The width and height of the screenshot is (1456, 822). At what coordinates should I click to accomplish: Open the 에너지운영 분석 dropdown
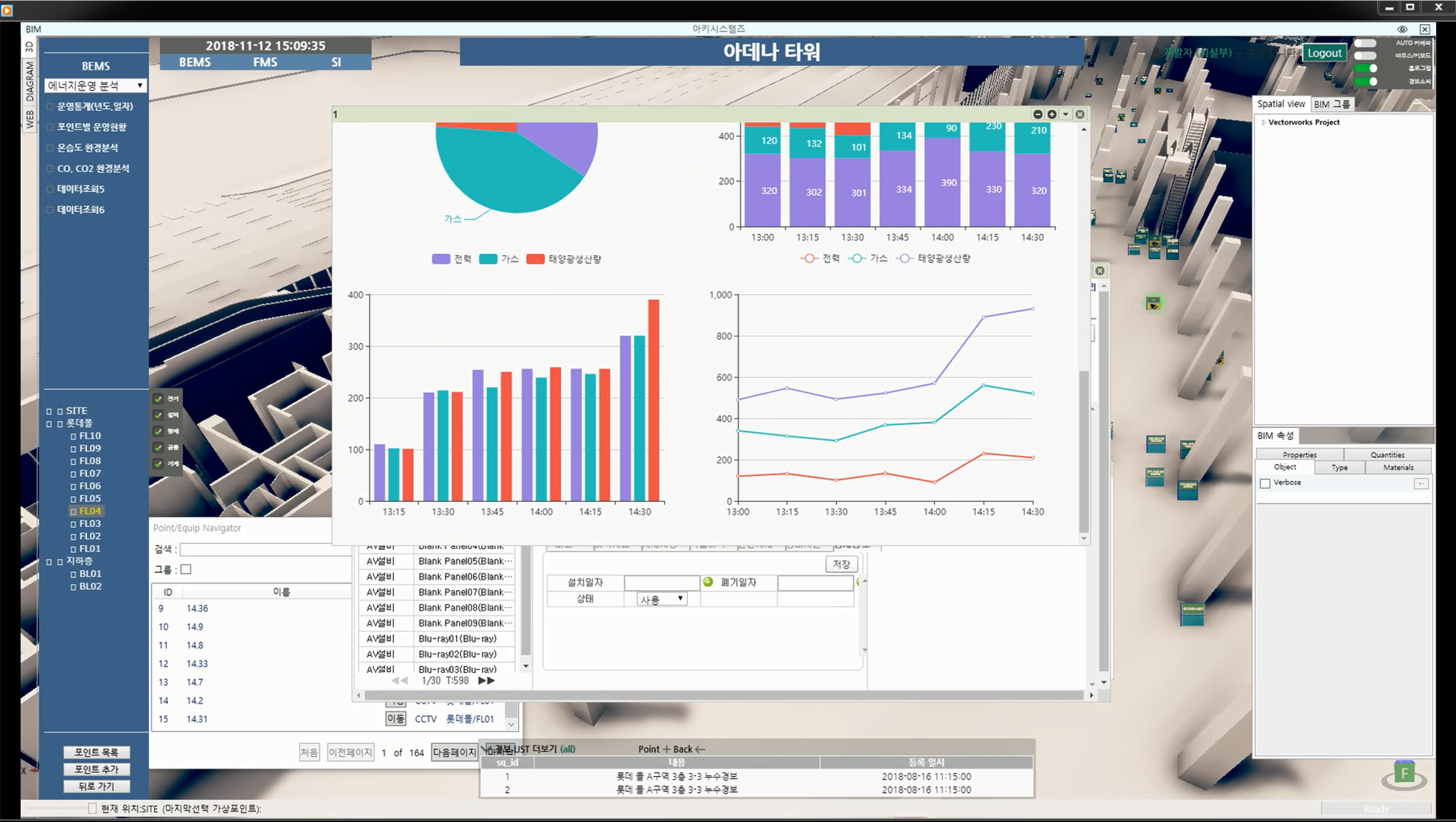[x=95, y=85]
